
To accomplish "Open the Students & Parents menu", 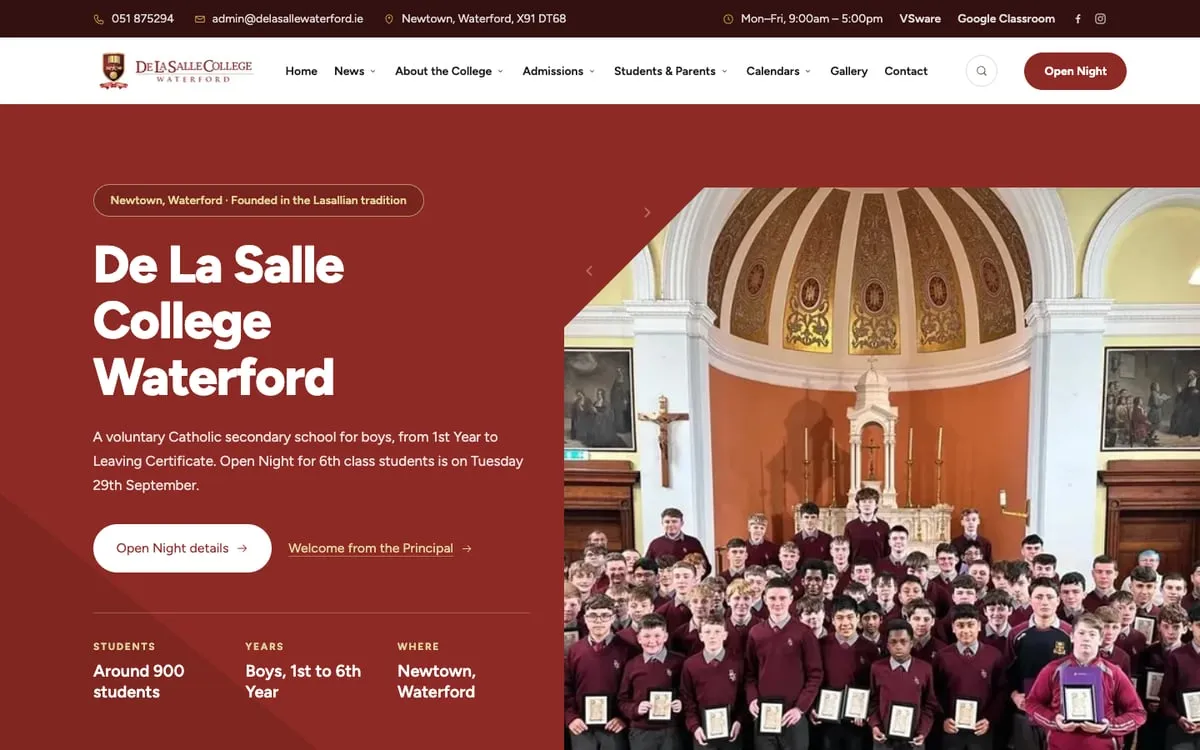I will pyautogui.click(x=665, y=71).
